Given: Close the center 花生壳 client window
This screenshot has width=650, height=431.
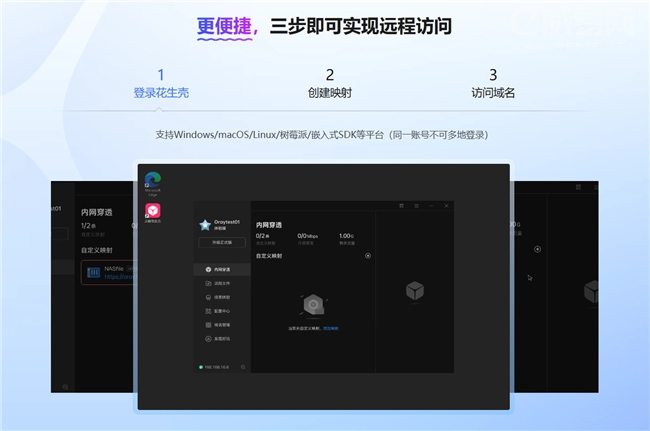Looking at the screenshot, I should [x=446, y=206].
